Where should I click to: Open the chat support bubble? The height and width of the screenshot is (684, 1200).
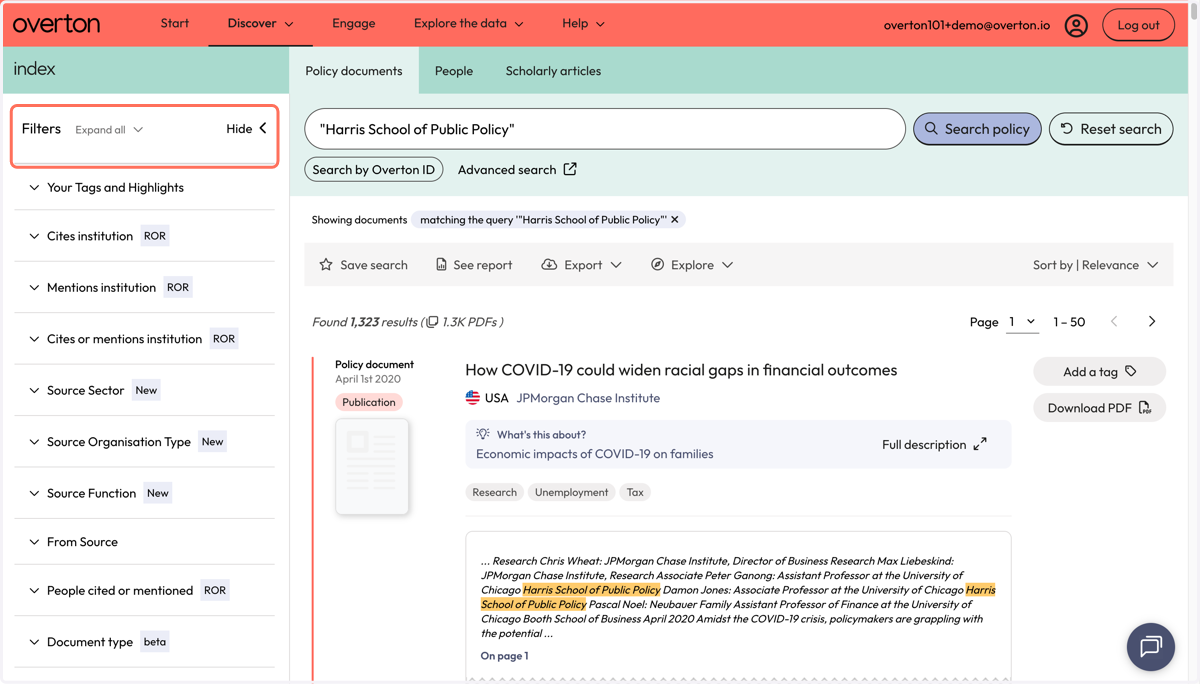[1151, 647]
